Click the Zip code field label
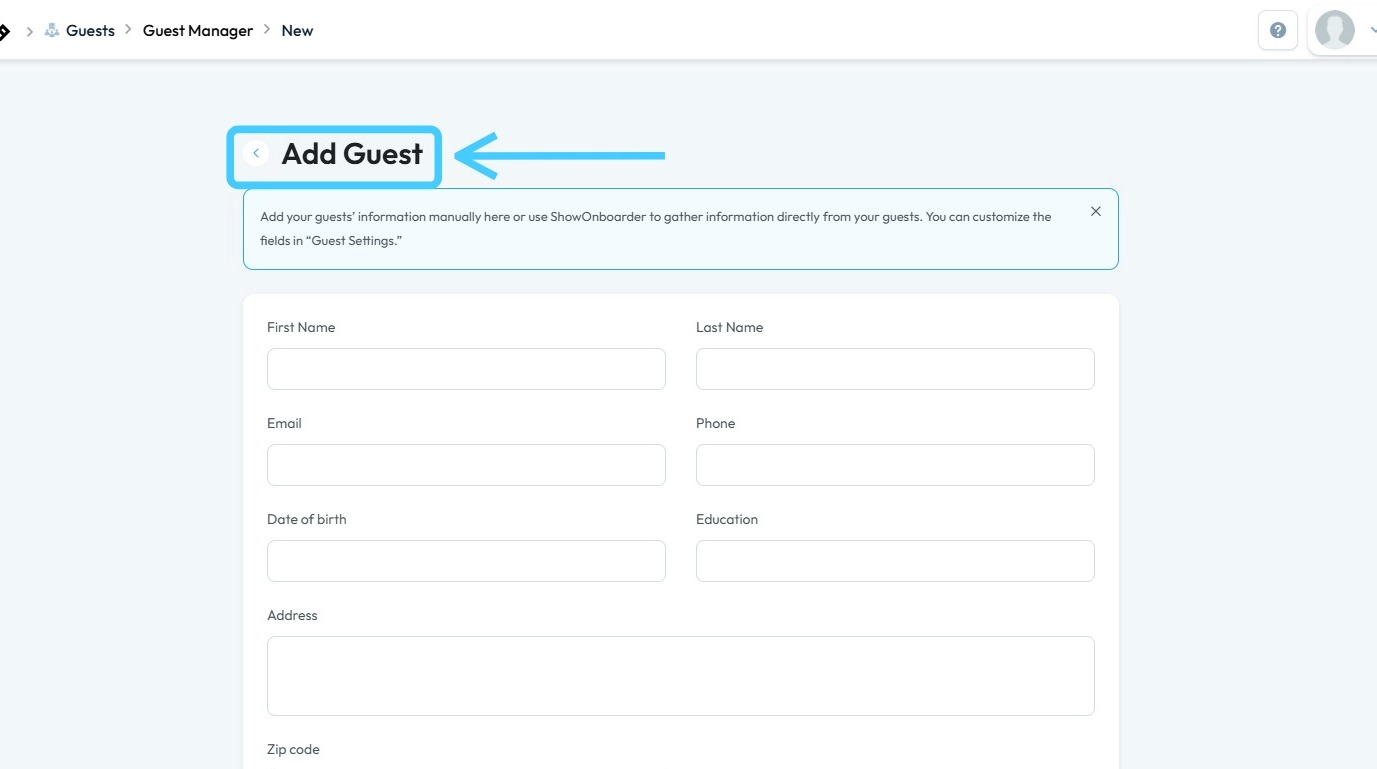Screen dimensions: 1377x769 pos(293,749)
